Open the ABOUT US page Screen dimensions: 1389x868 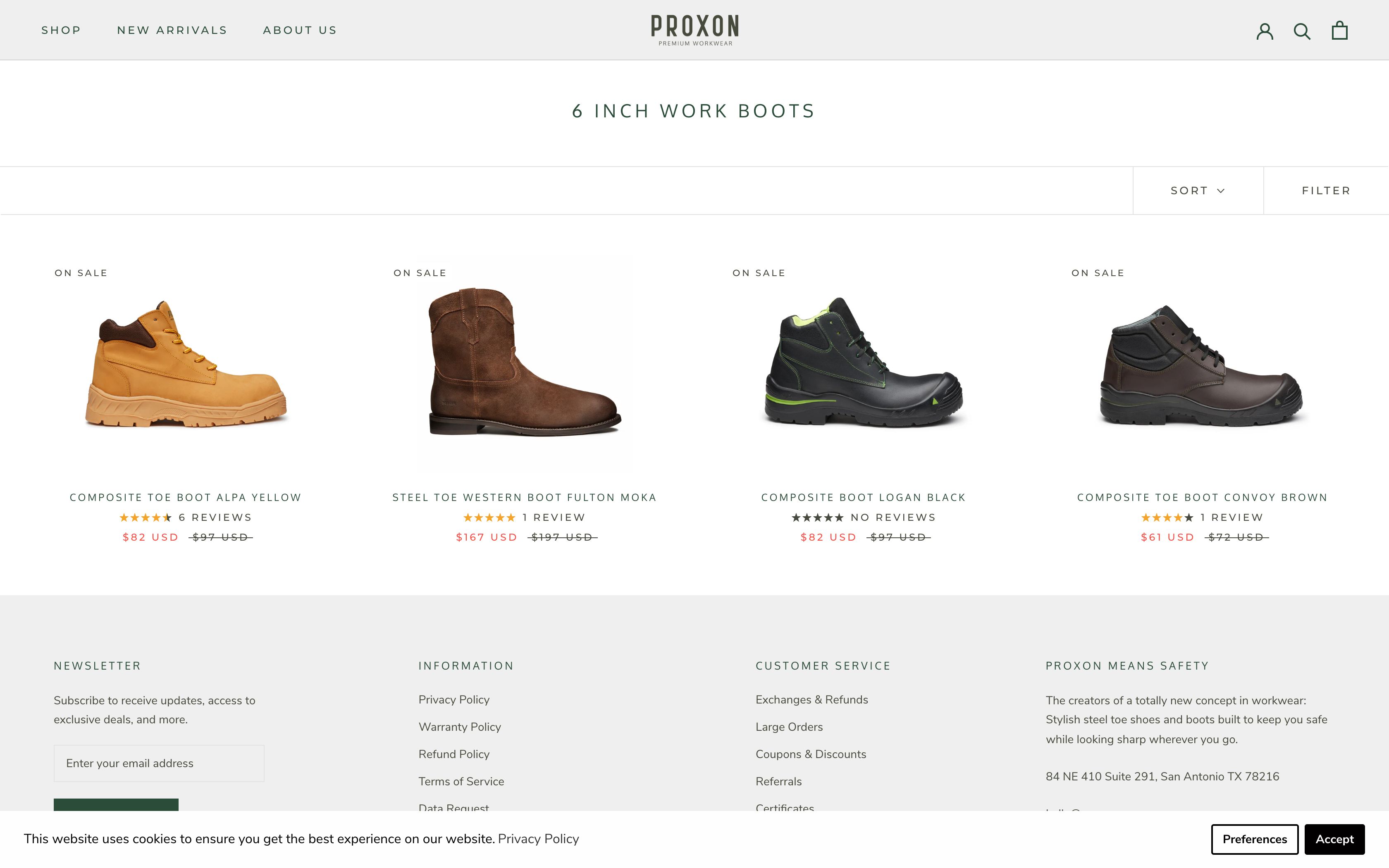click(300, 30)
